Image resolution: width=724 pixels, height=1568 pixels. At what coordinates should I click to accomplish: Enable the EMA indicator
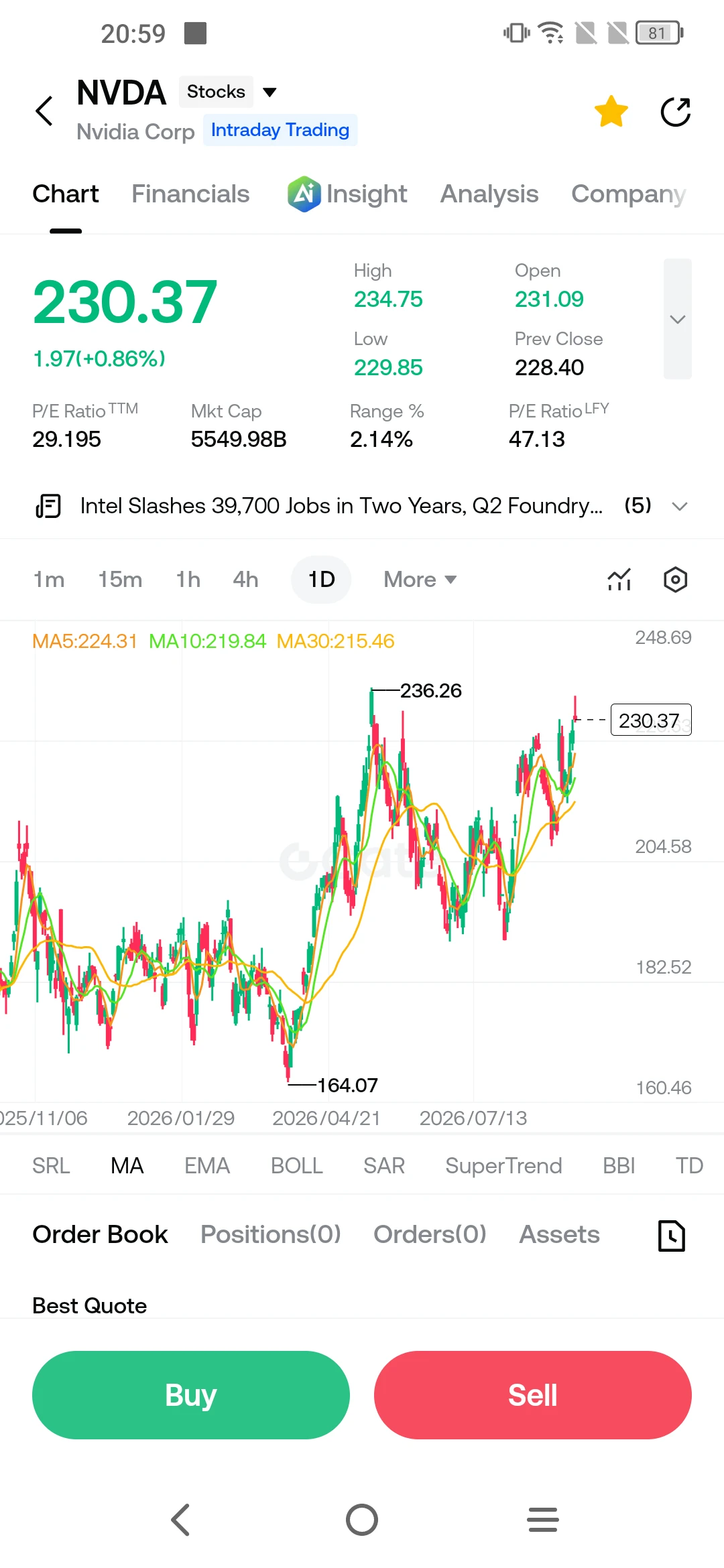coord(207,1166)
